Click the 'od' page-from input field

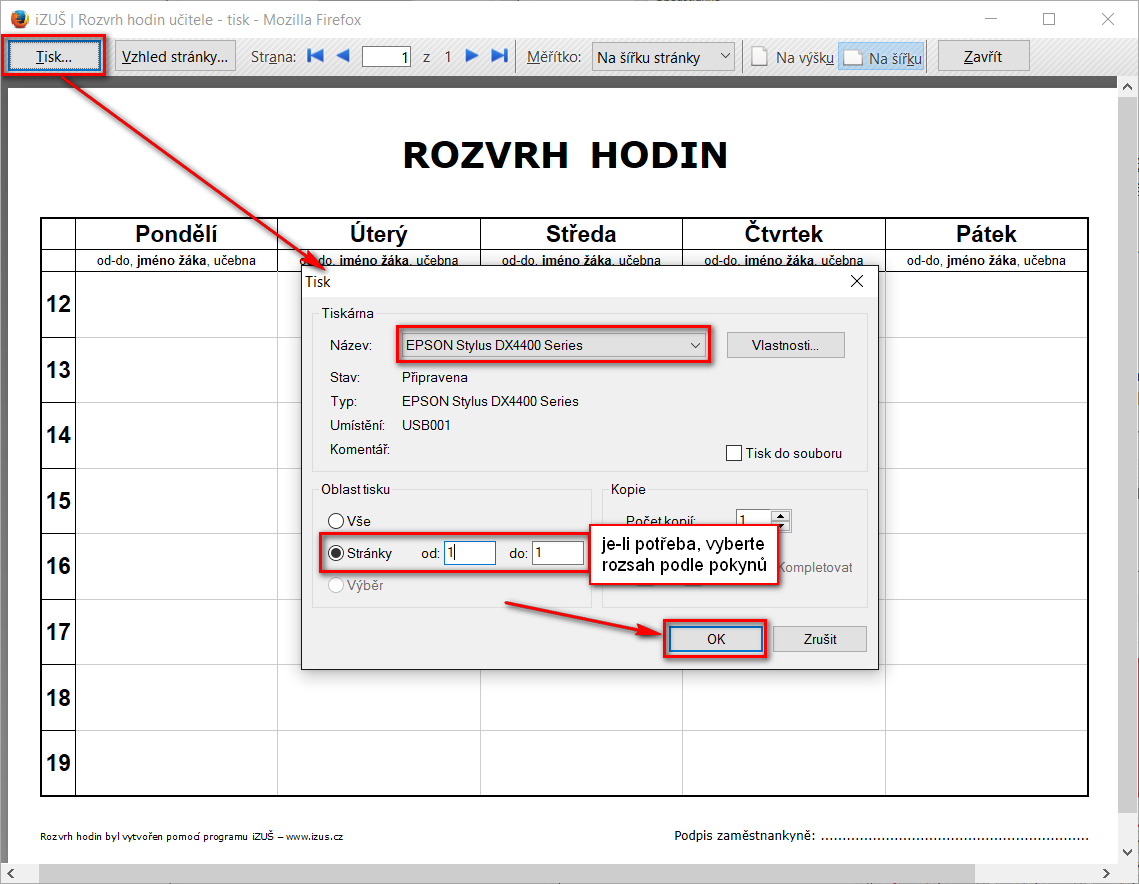[470, 553]
